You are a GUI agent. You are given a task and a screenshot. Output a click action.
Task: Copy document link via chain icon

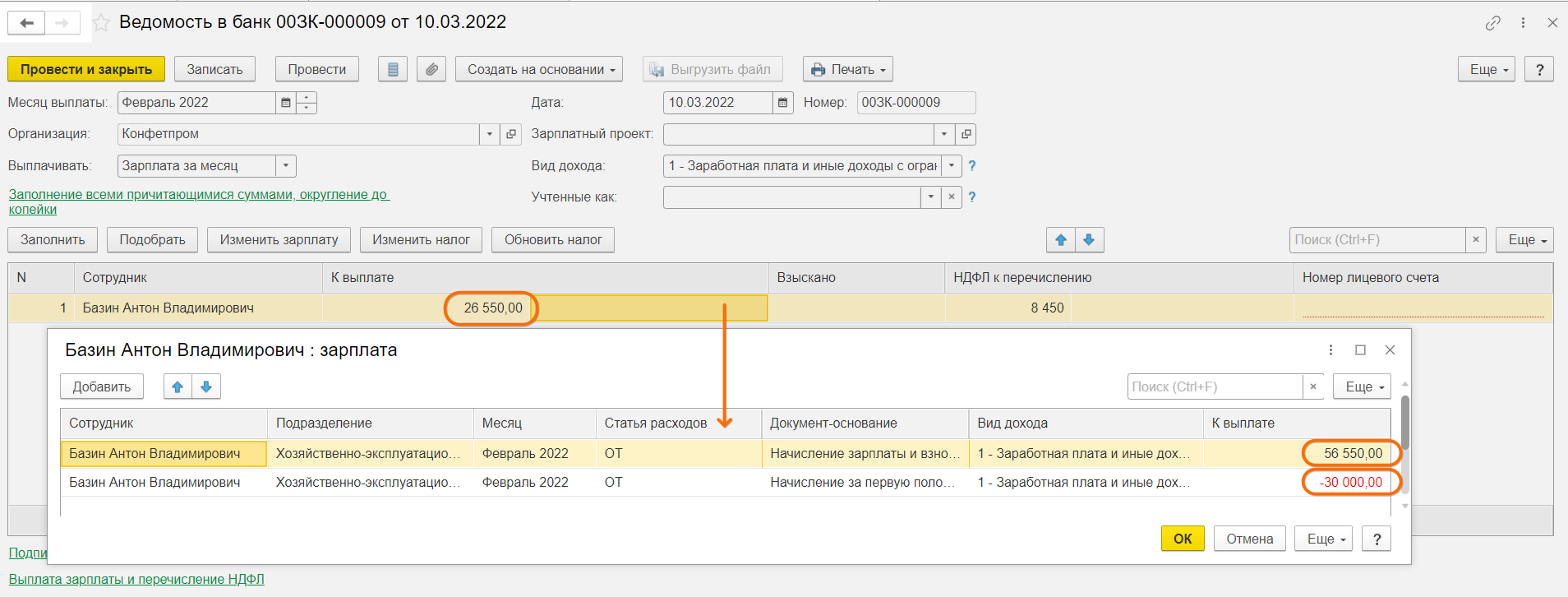(x=1493, y=23)
